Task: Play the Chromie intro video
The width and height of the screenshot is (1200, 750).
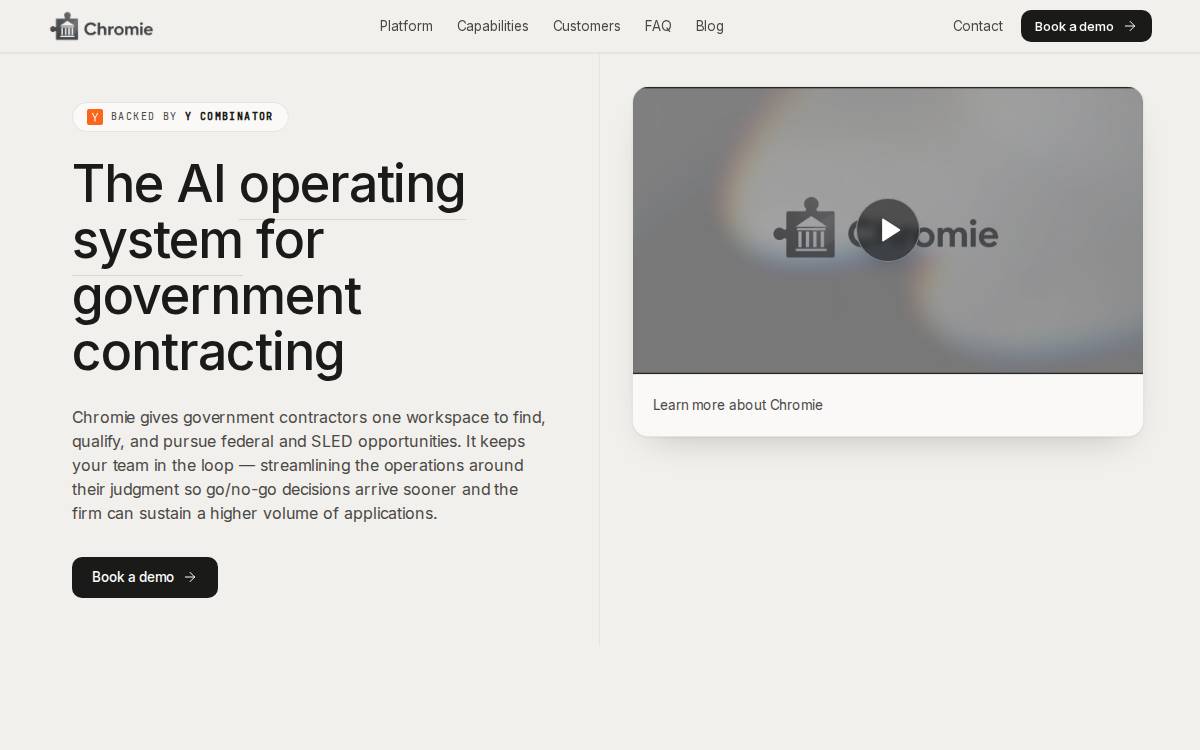Action: point(888,230)
